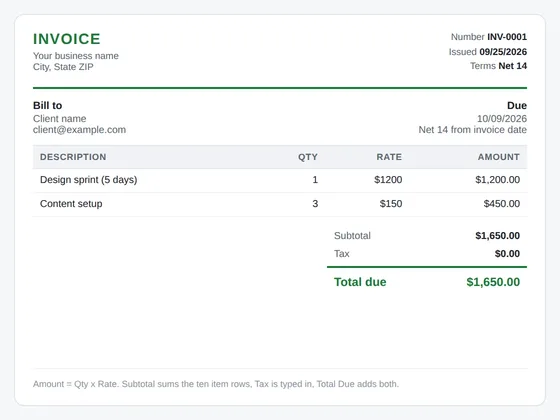
Task: Click the green 'Total due' label
Action: click(360, 282)
